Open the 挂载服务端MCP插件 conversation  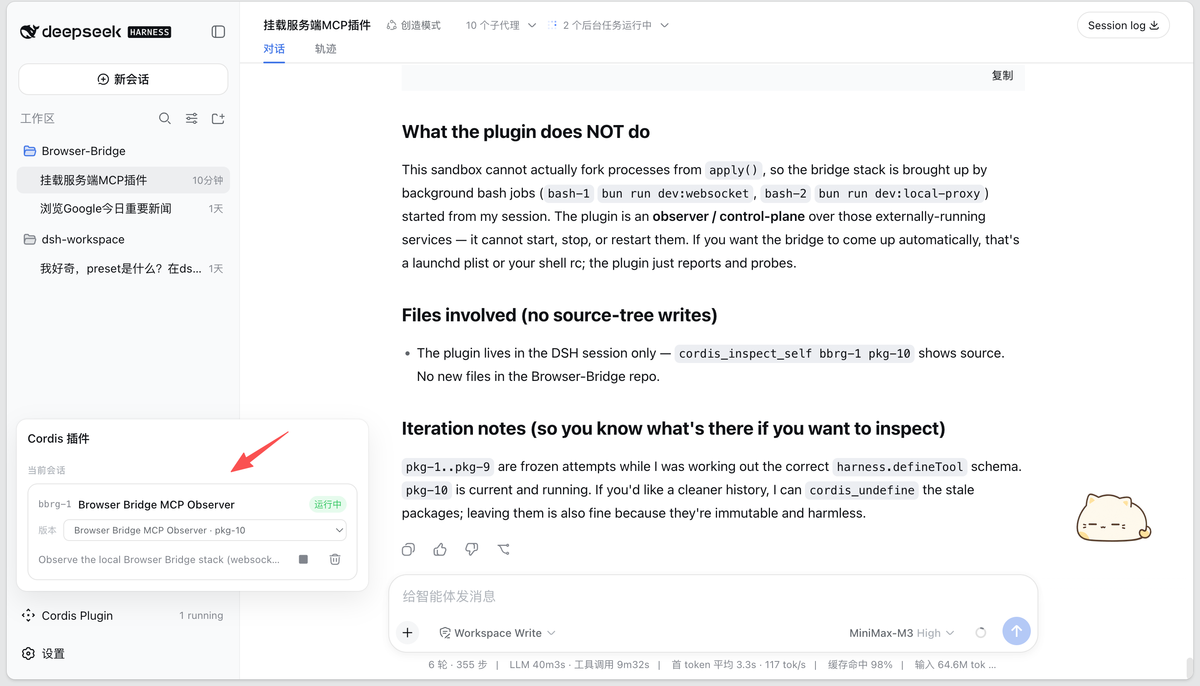click(123, 180)
